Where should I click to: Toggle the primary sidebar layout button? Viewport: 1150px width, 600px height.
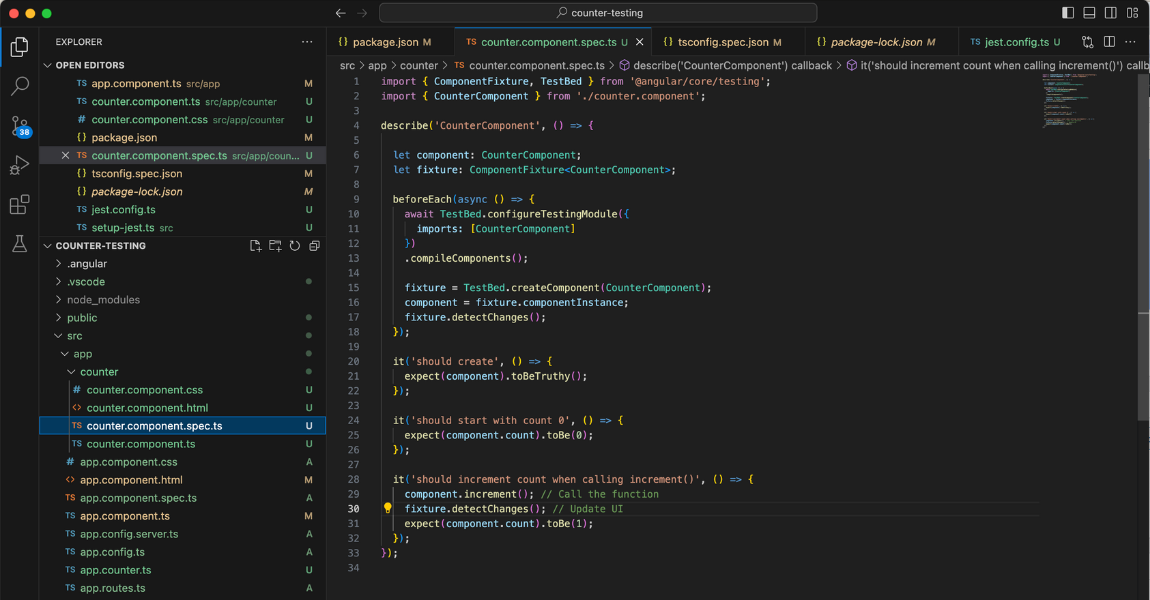1069,13
